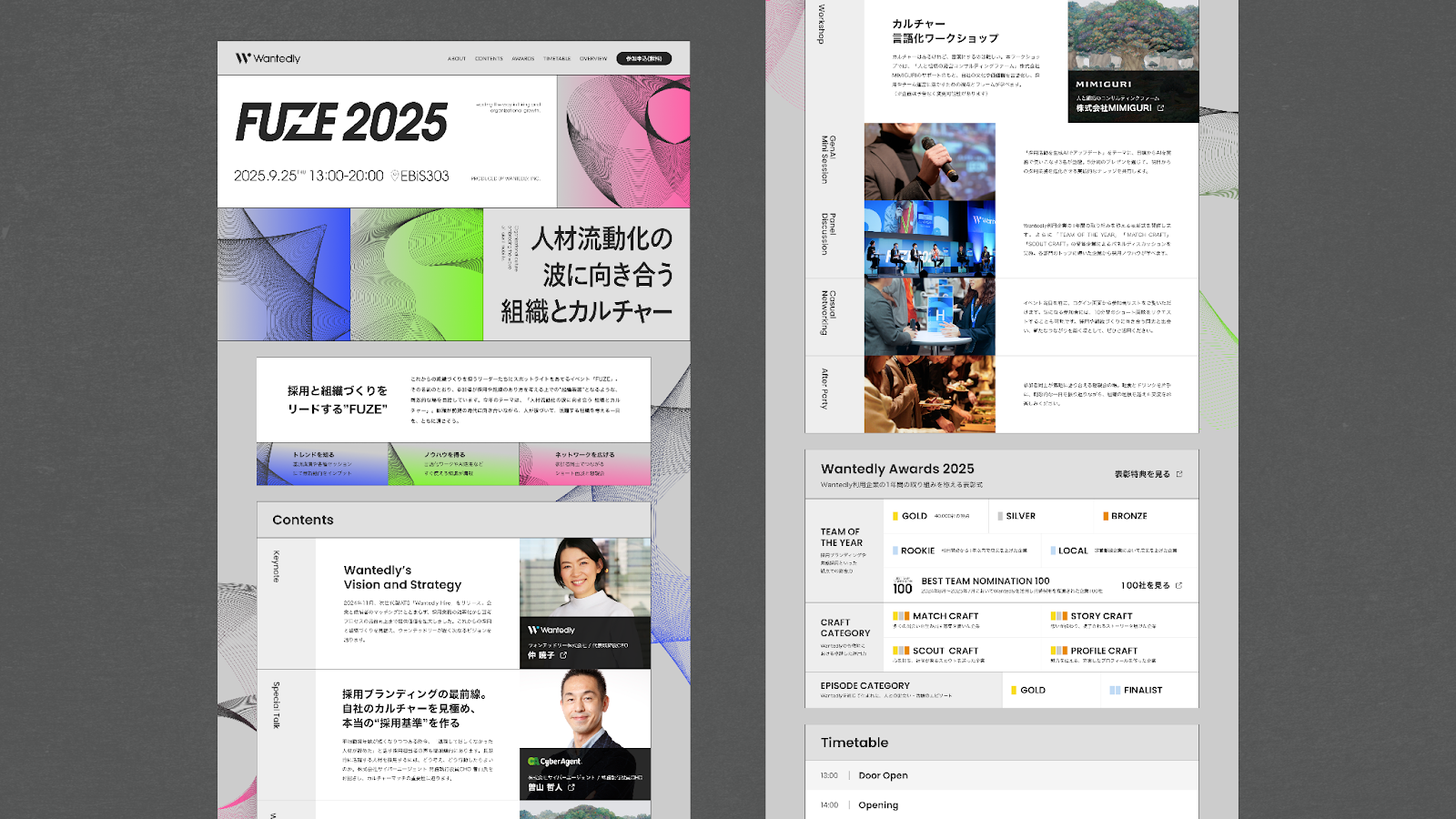
Task: Select the FINALIST award cell
Action: click(x=1149, y=690)
